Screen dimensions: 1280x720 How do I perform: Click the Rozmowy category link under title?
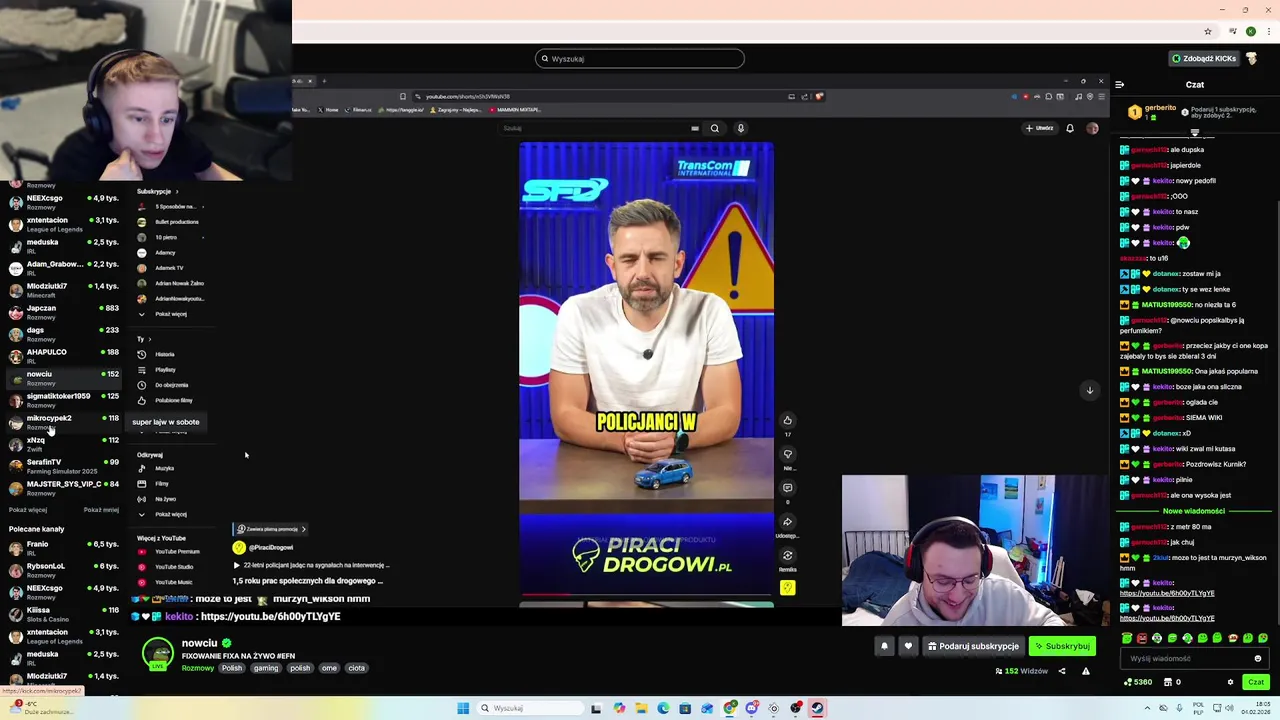[198, 668]
